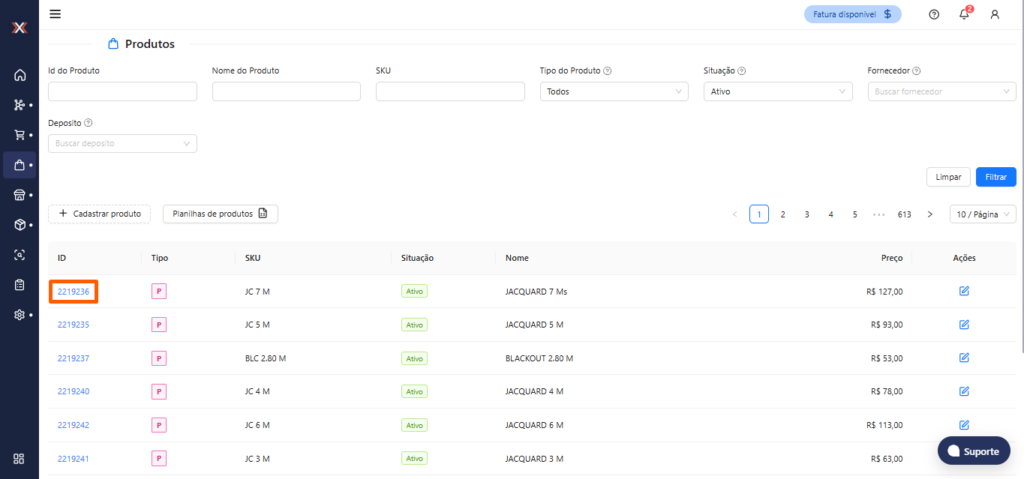Edit product JACQUARD 7 Ms via pencil icon

coord(964,291)
